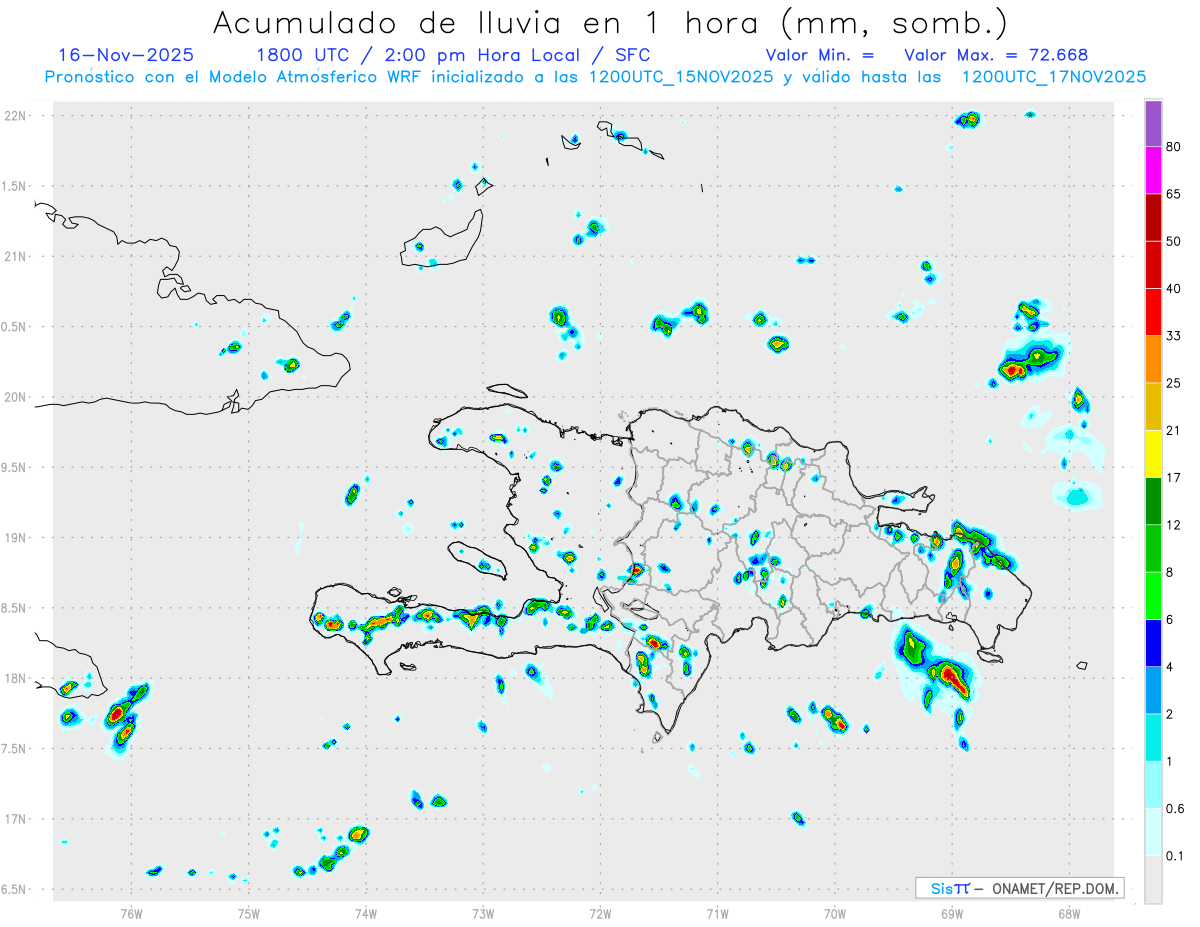Click the "72W" longitude label

pos(600,913)
